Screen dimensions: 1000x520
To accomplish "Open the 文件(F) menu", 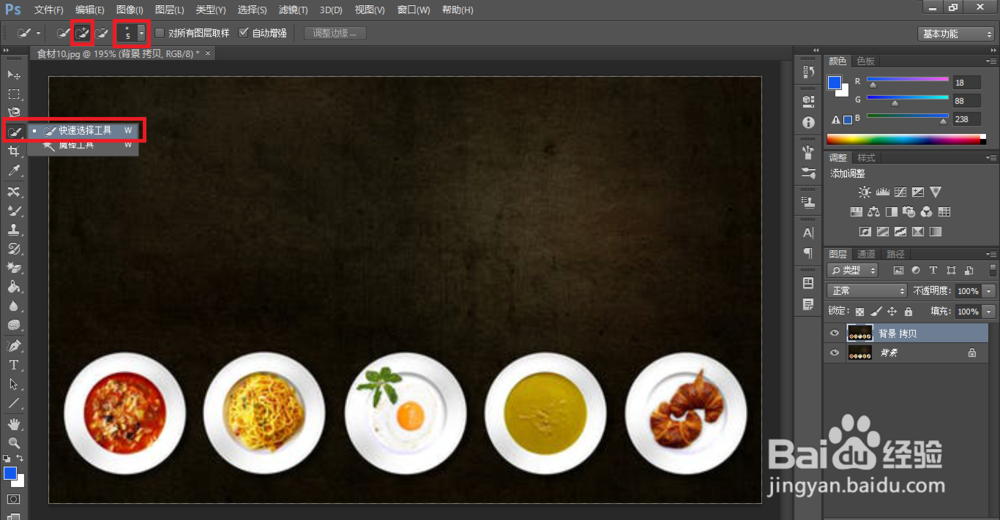I will 48,10.
